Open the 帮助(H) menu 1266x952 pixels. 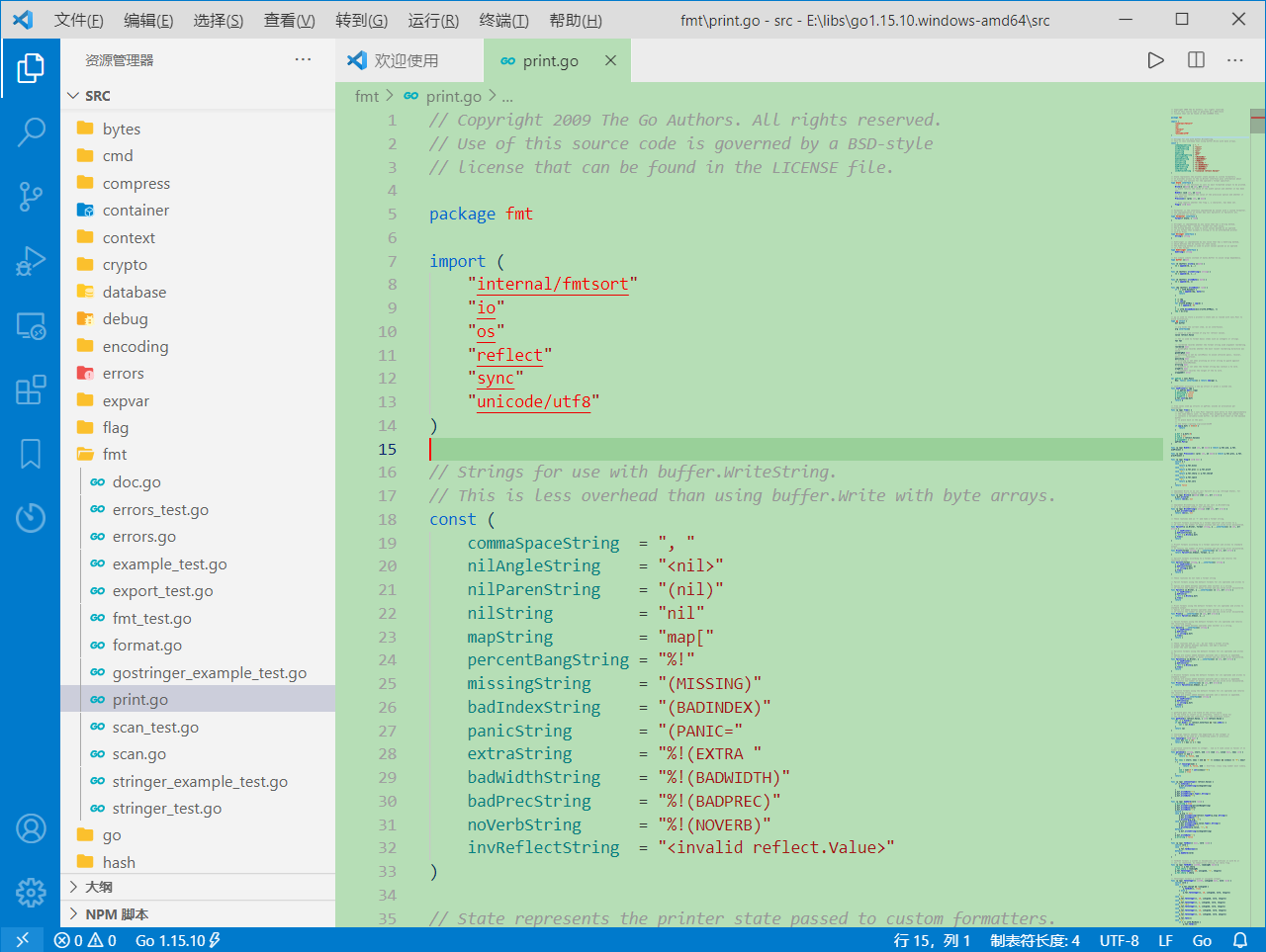[x=575, y=20]
